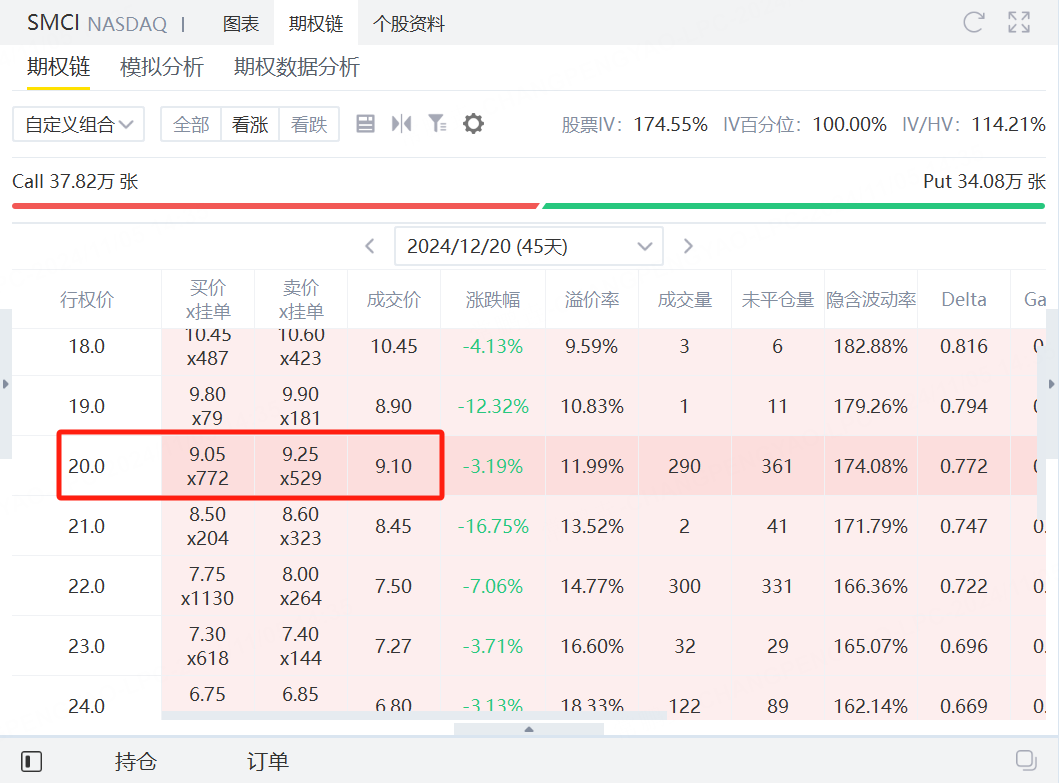The width and height of the screenshot is (1059, 783).
Task: Sort by 涨跌幅 column header
Action: (x=493, y=299)
